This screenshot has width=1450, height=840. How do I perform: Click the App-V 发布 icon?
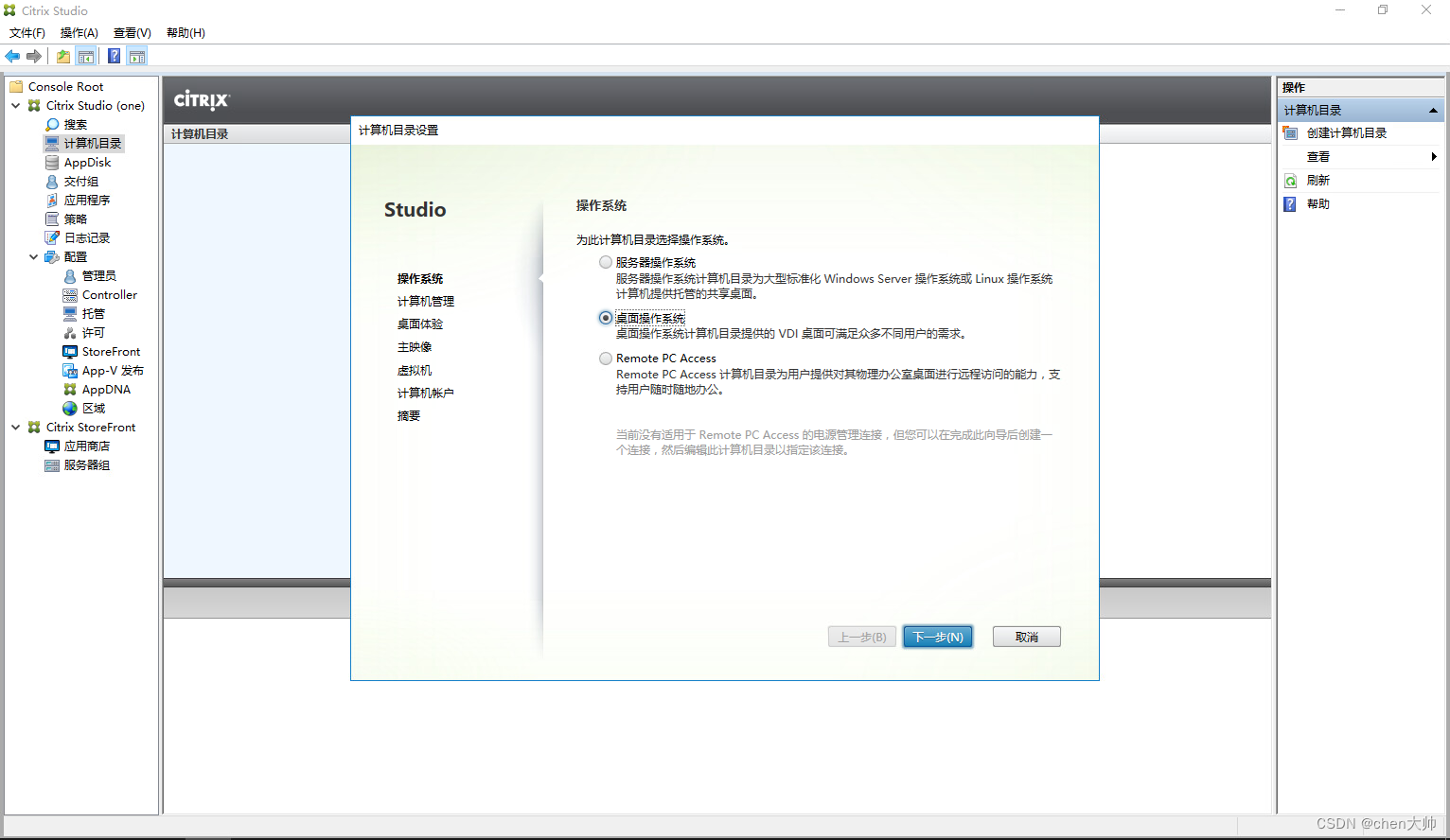click(x=70, y=371)
